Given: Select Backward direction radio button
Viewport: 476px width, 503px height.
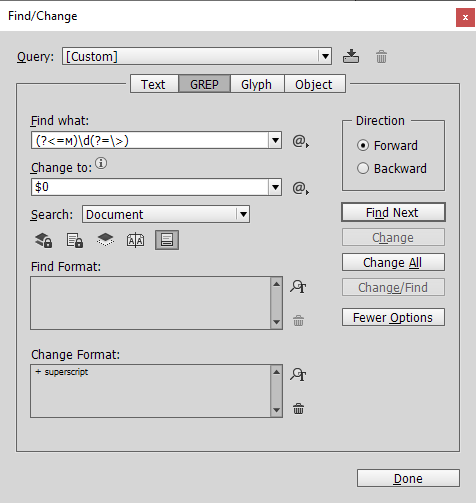Looking at the screenshot, I should 363,168.
